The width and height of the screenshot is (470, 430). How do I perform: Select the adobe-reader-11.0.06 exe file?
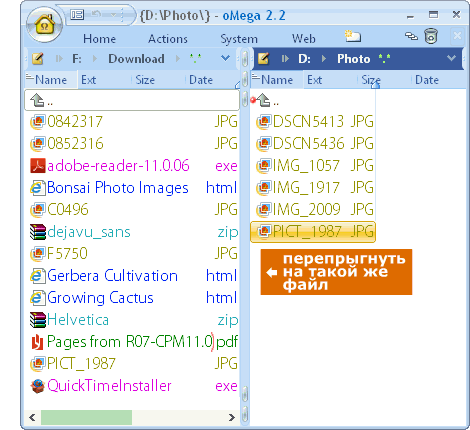(x=134, y=166)
